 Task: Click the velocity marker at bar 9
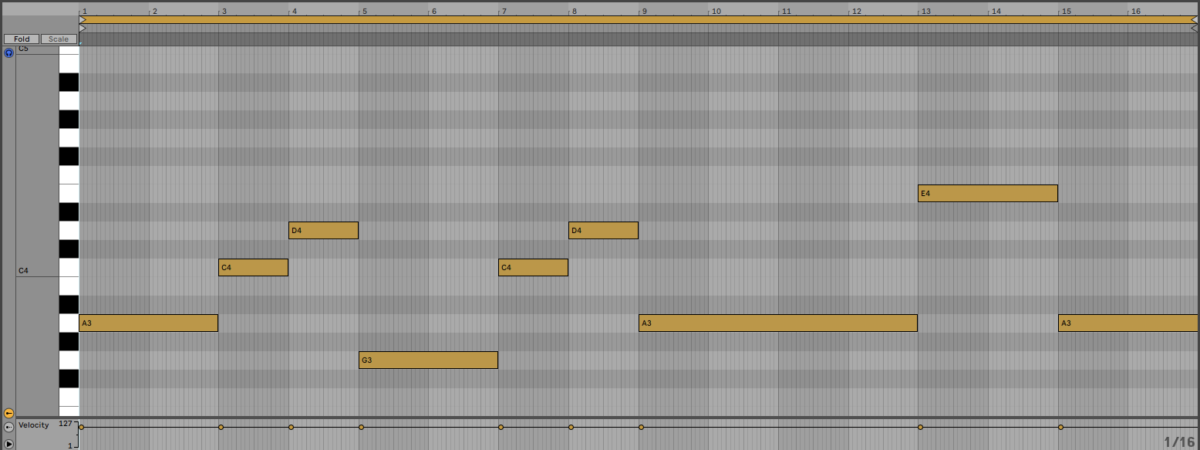[641, 427]
